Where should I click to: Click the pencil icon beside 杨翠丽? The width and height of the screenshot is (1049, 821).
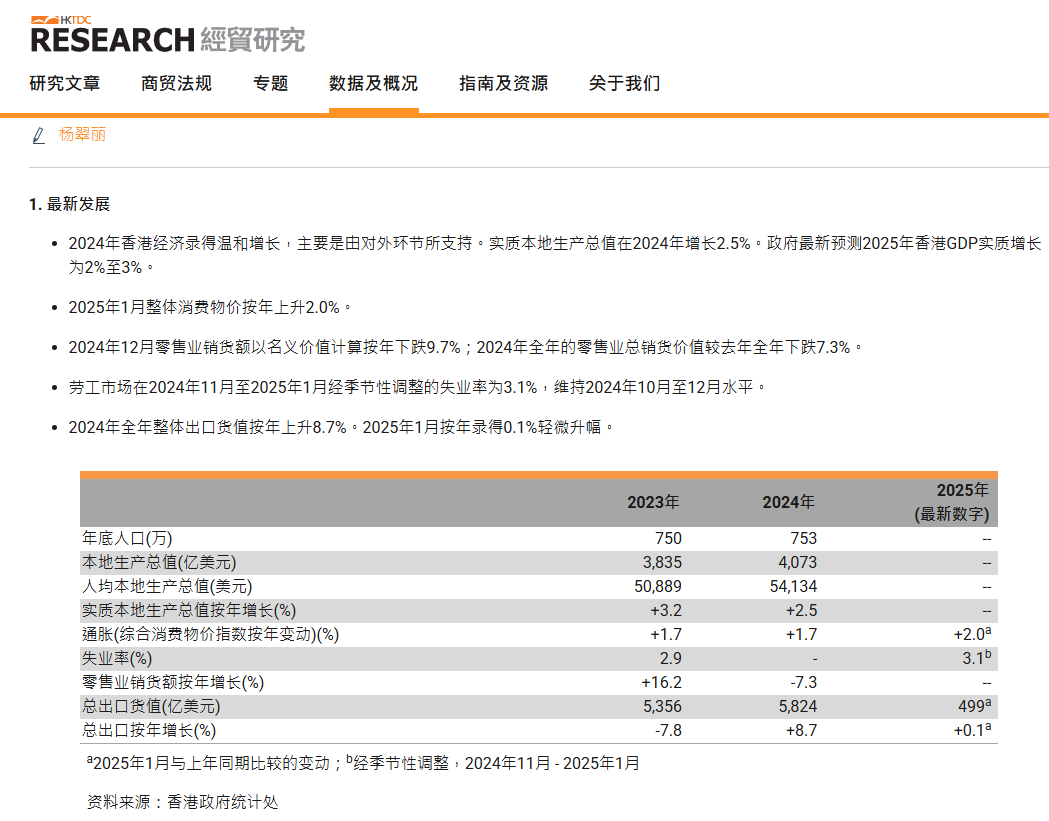tap(37, 134)
